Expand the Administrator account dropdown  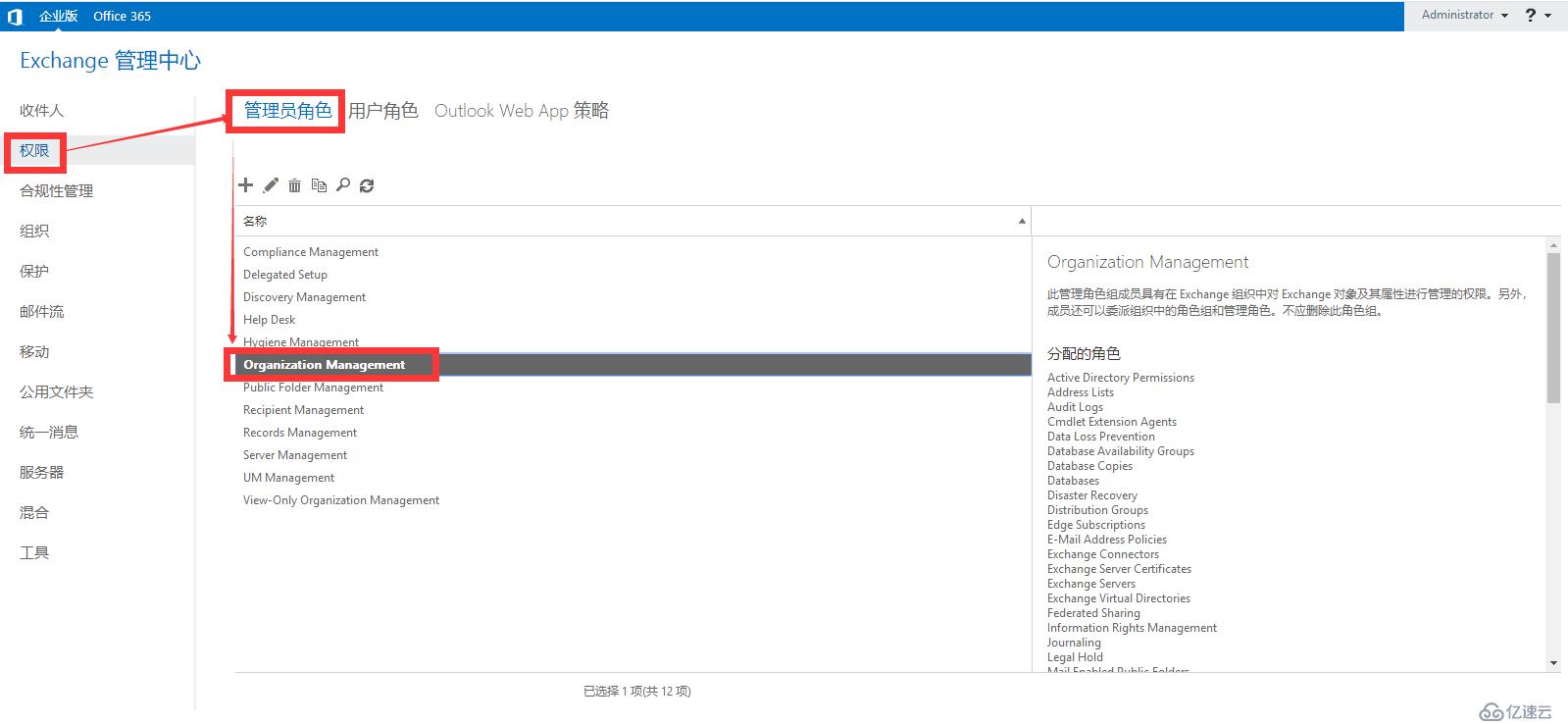tap(1465, 15)
